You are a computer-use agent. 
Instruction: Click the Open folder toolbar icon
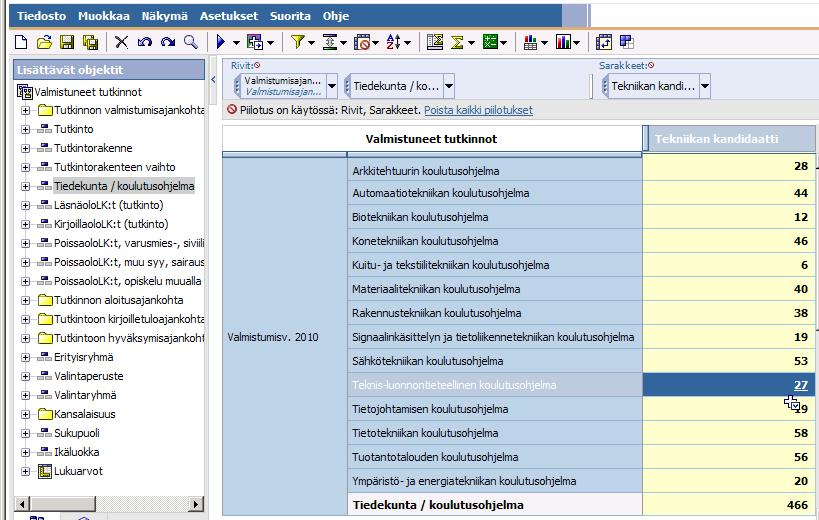pos(44,42)
